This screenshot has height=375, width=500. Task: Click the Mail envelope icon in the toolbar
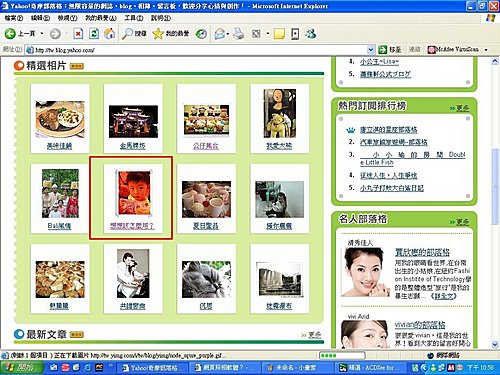[x=219, y=33]
